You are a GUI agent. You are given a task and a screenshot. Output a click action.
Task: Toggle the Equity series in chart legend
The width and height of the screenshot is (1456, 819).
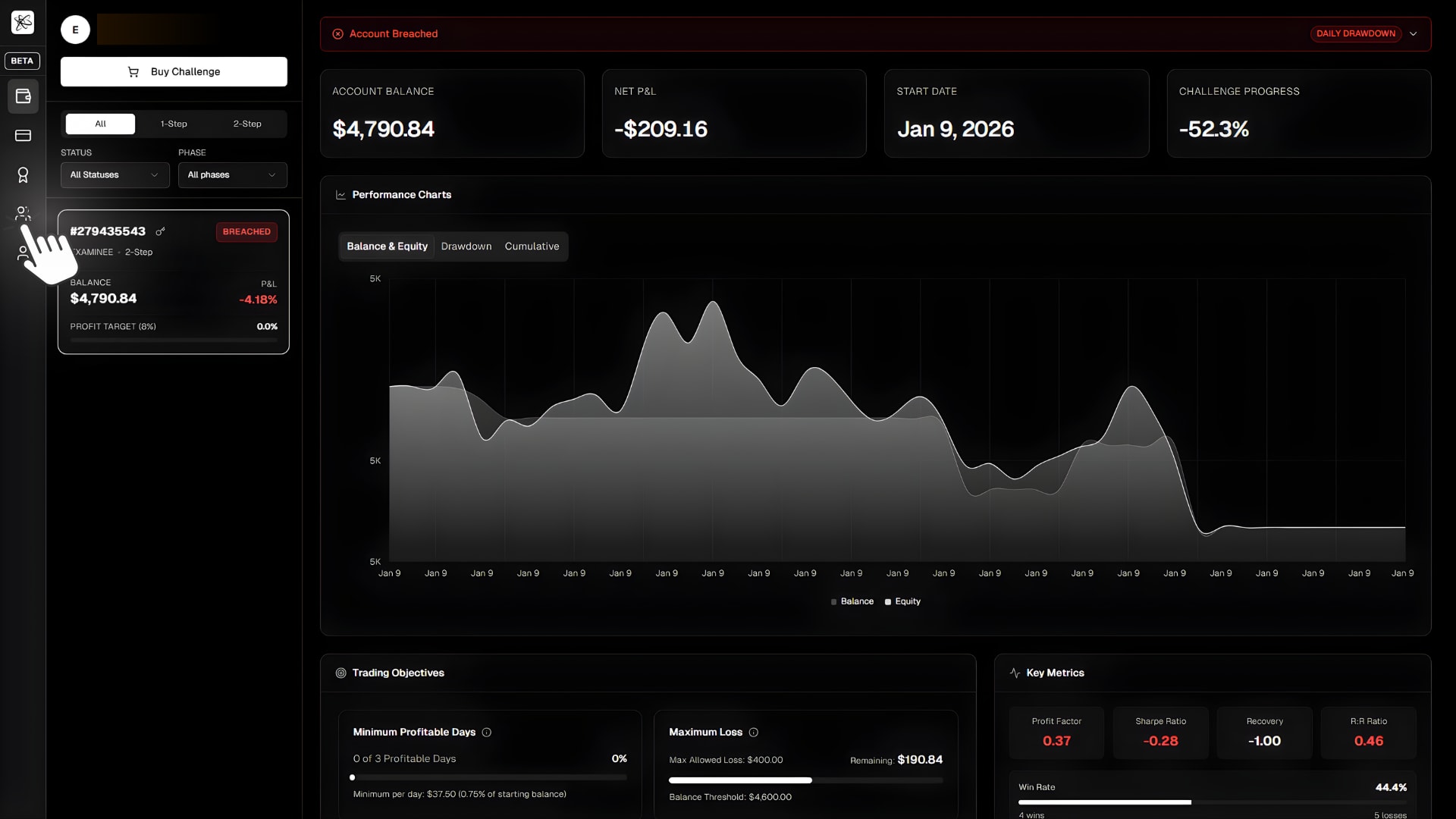tap(902, 601)
